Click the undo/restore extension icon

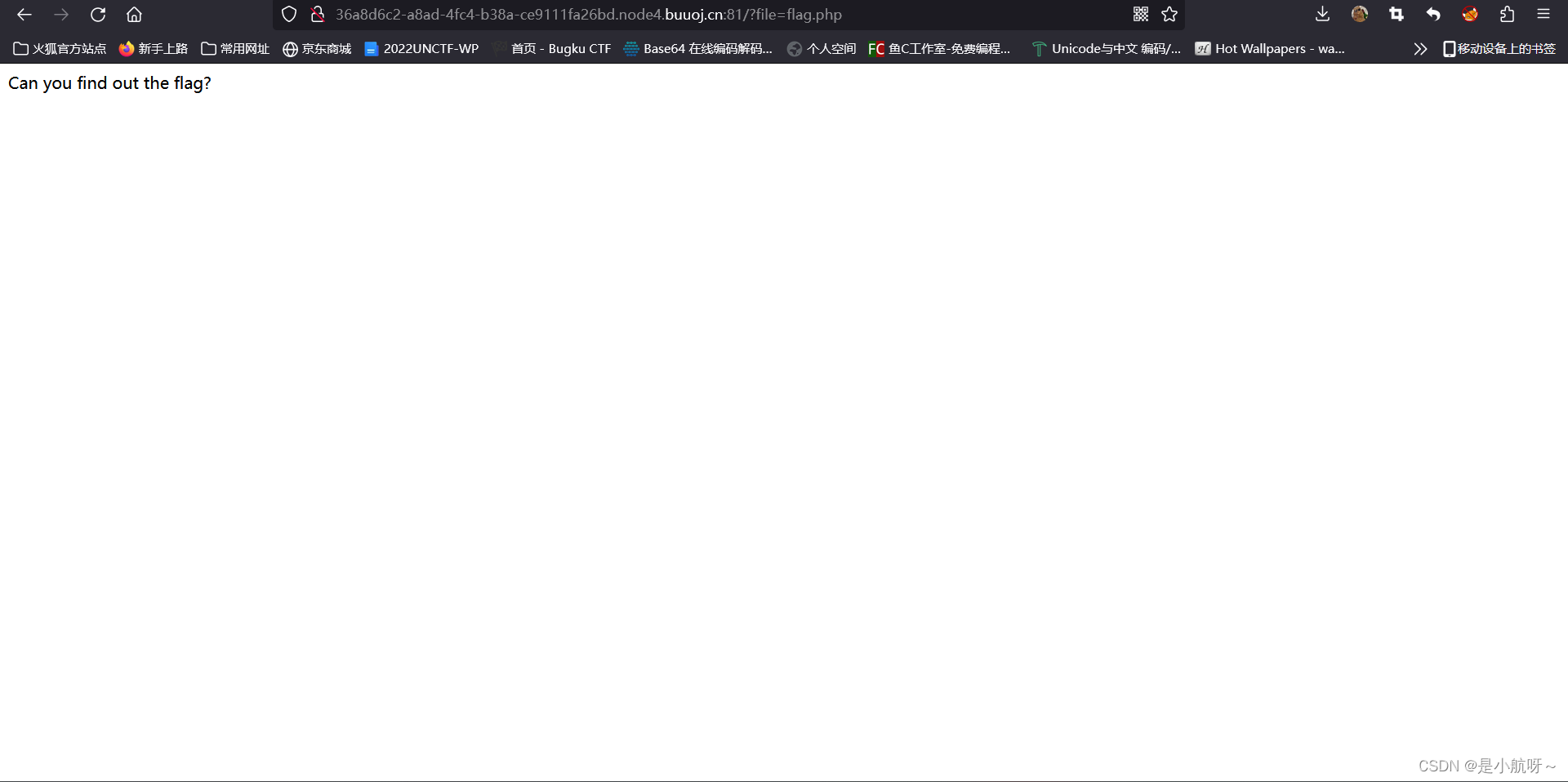click(1433, 14)
